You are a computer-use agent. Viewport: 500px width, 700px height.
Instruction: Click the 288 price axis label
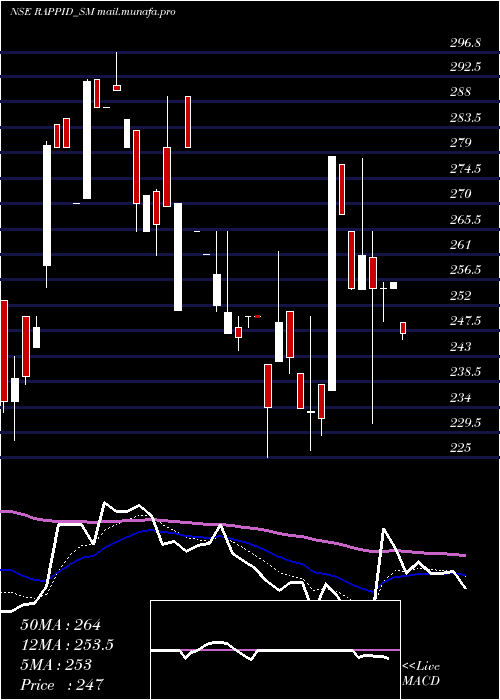click(461, 92)
